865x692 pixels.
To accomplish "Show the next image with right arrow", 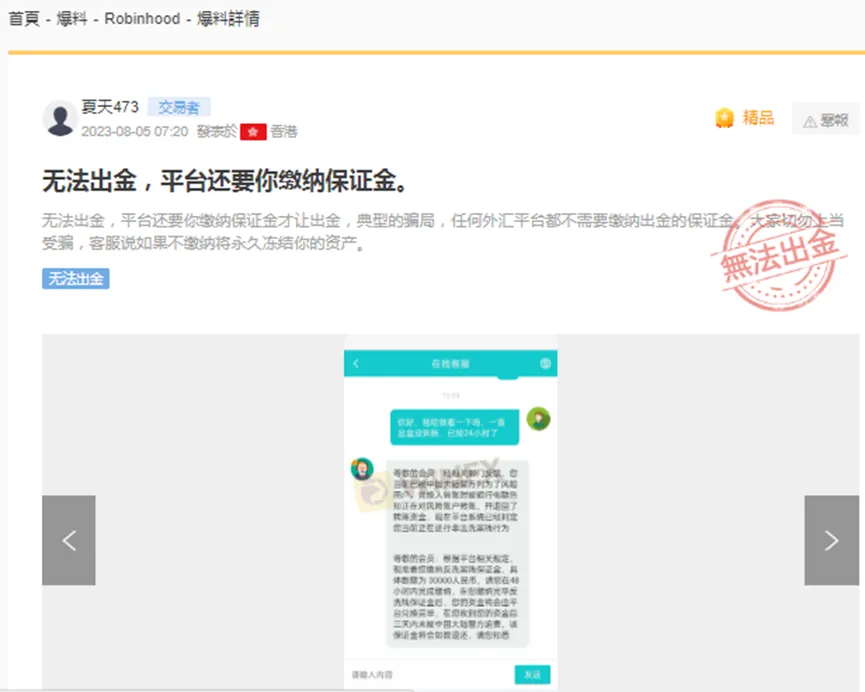I will (831, 540).
